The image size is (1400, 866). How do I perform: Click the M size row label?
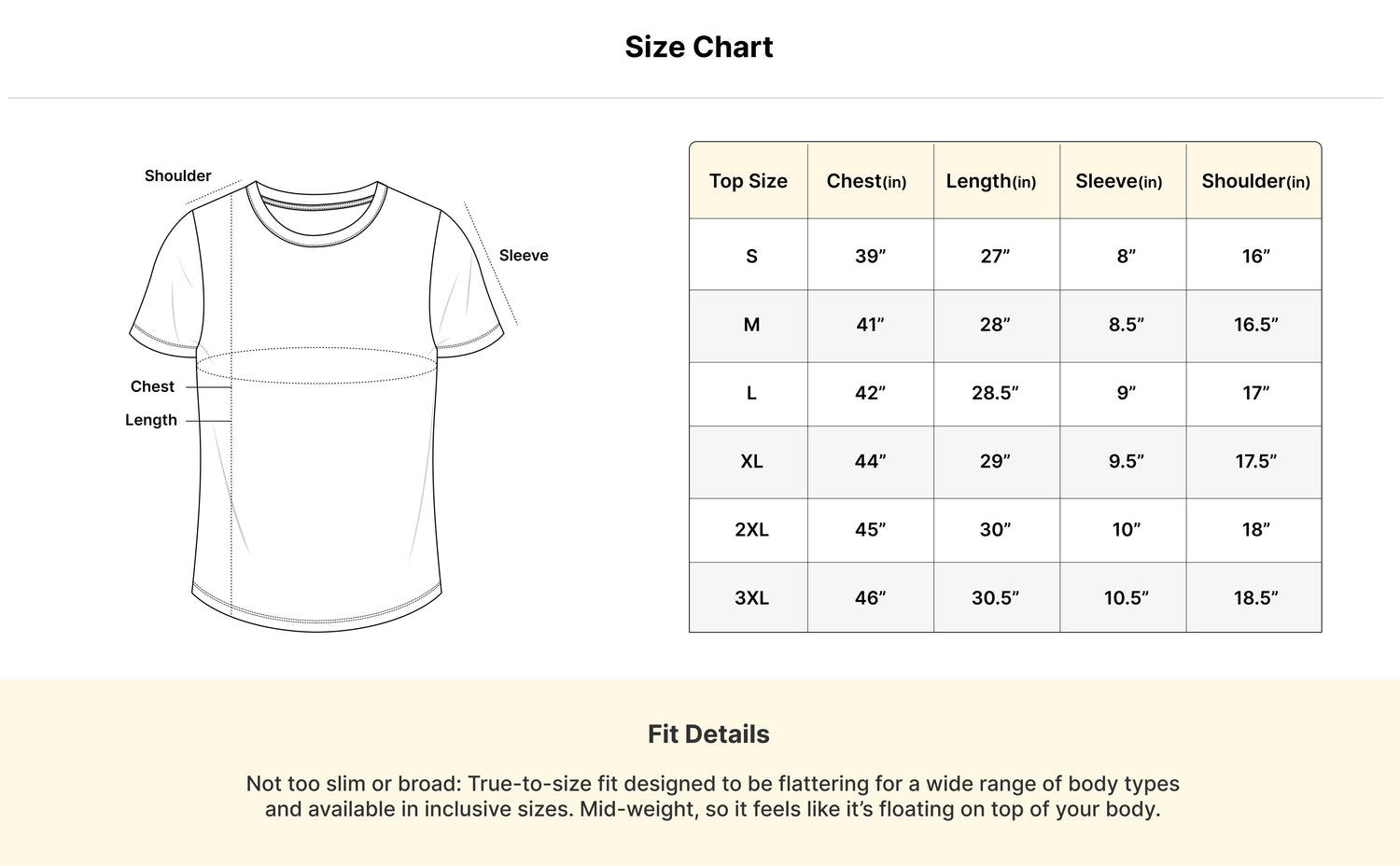click(751, 325)
